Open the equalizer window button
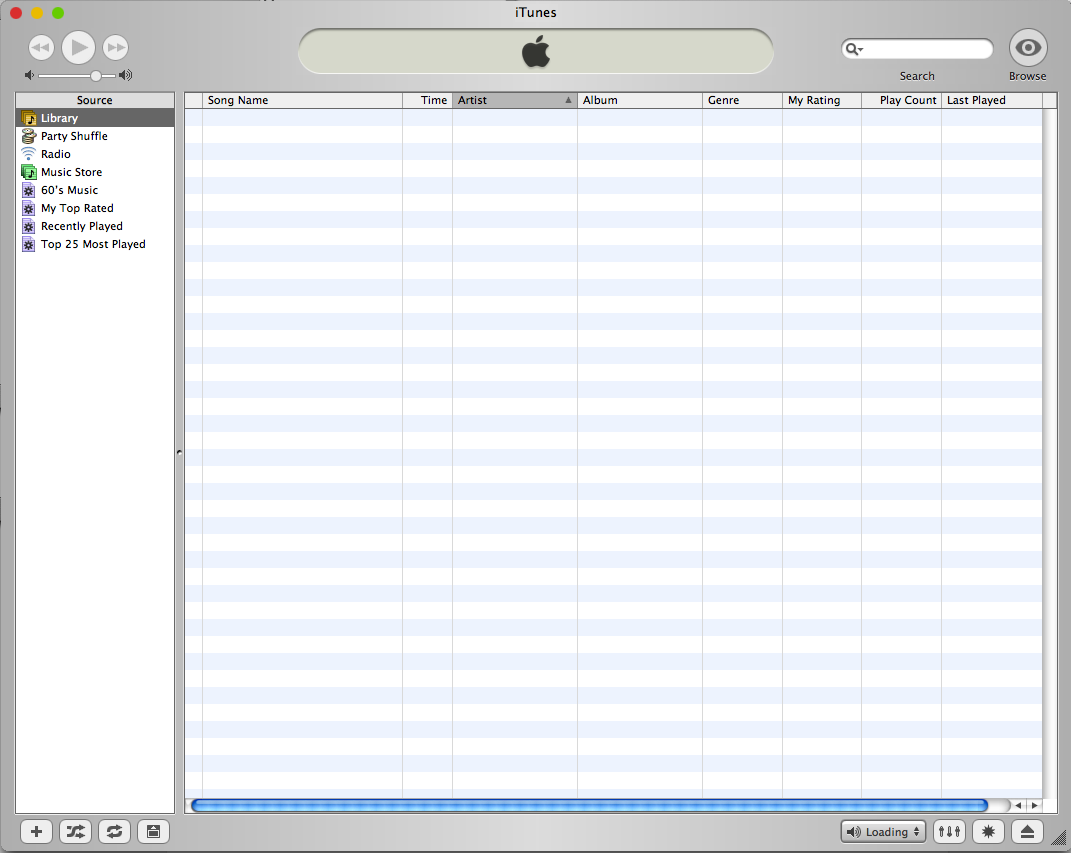Image resolution: width=1071 pixels, height=853 pixels. (x=949, y=831)
